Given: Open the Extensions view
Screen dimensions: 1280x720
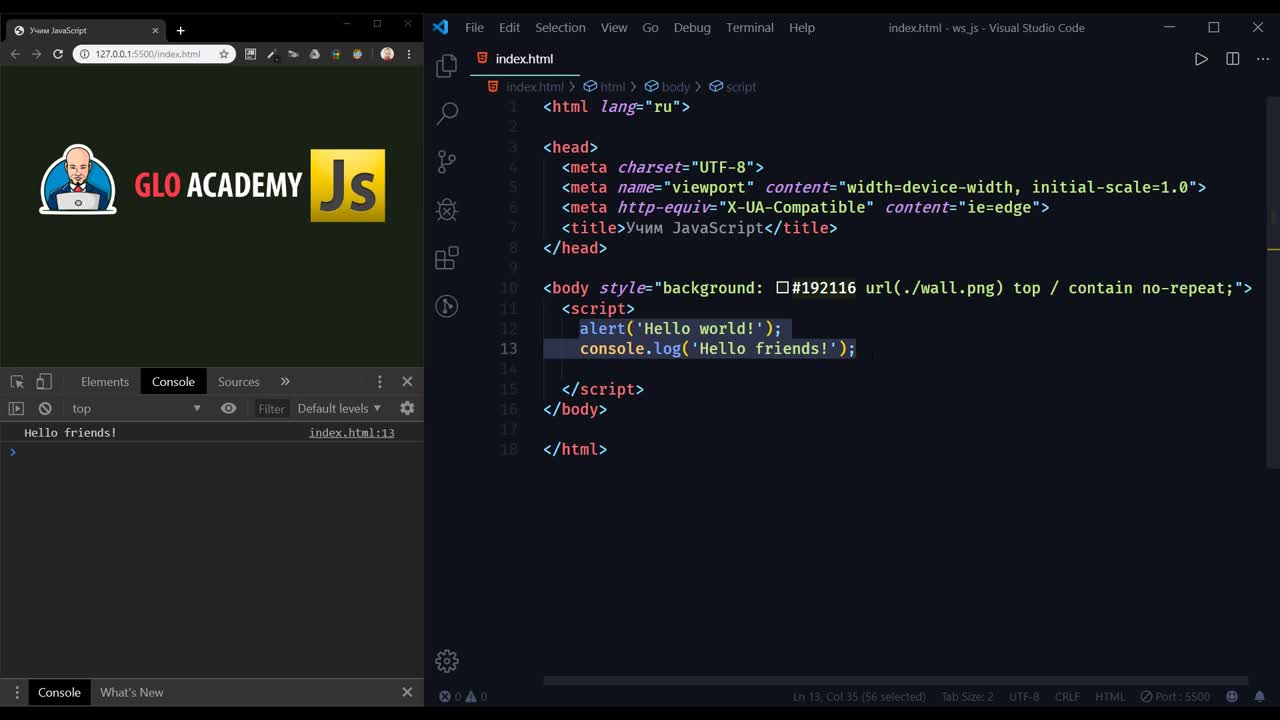Looking at the screenshot, I should click(447, 258).
